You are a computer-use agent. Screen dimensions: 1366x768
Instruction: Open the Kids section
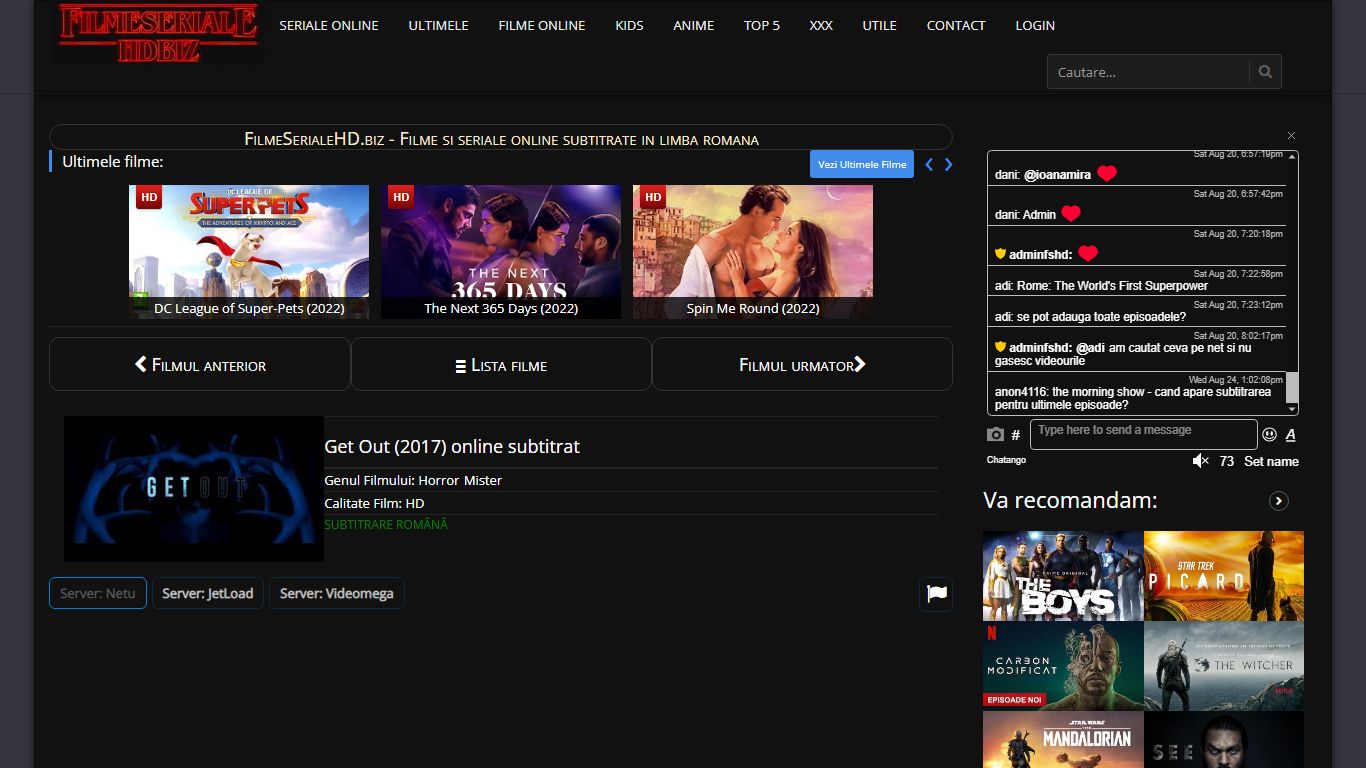click(630, 25)
